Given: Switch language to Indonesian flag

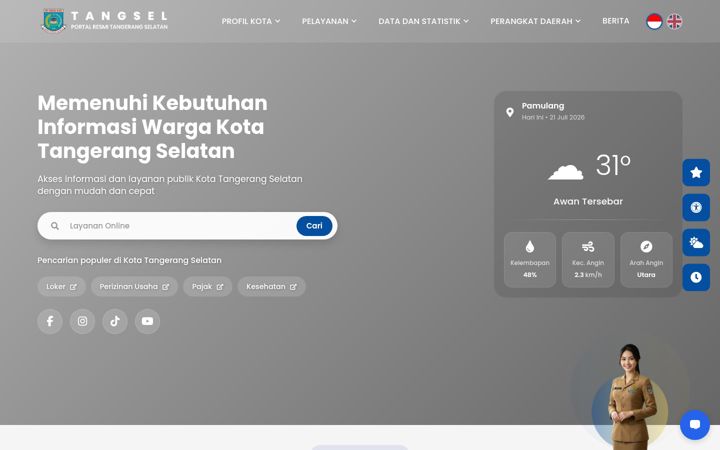Looking at the screenshot, I should click(654, 21).
